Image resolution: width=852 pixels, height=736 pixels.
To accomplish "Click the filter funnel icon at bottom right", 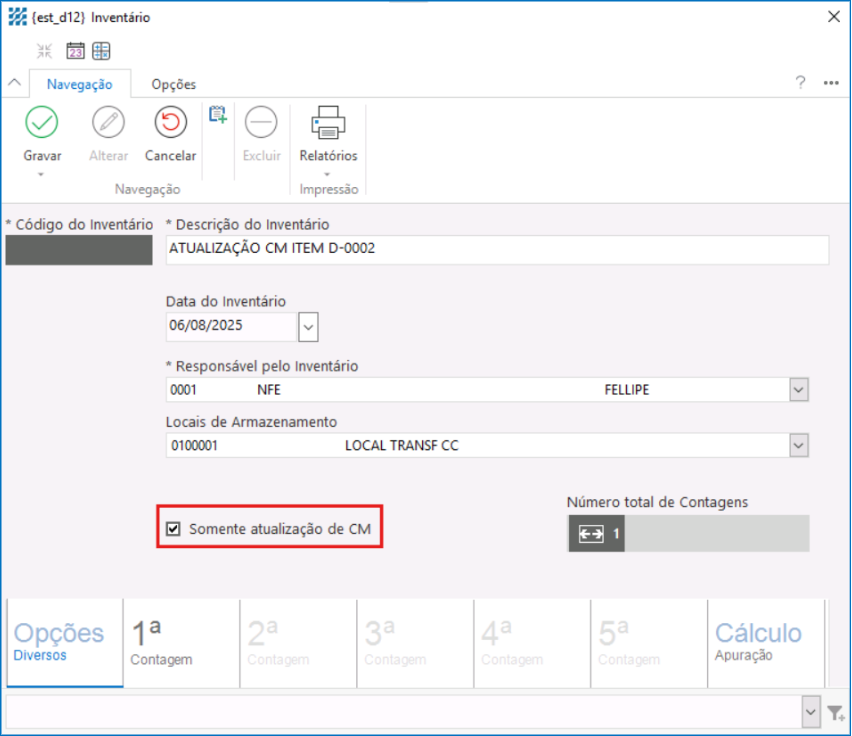I will (x=836, y=712).
